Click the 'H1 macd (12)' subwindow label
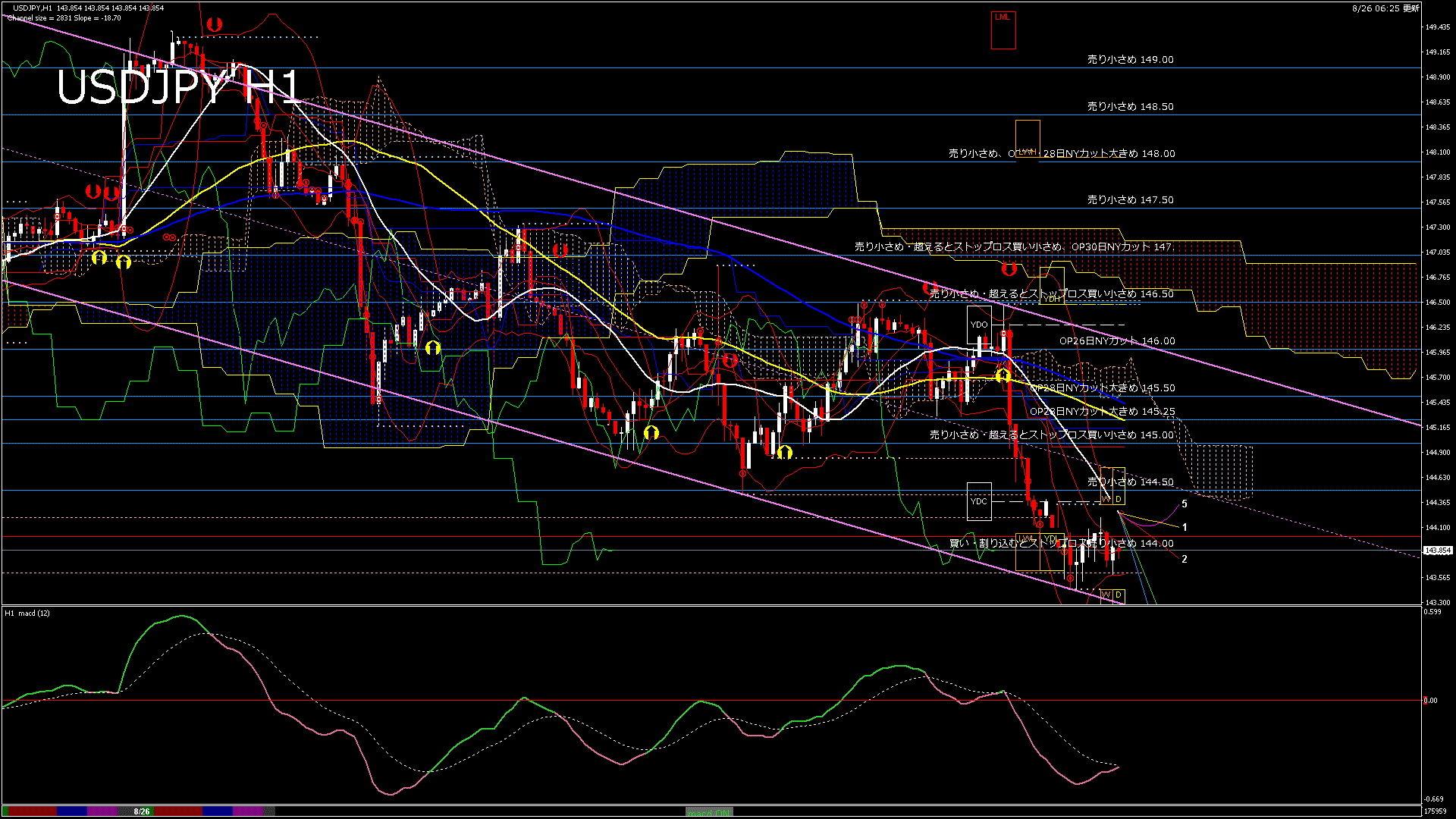Image resolution: width=1456 pixels, height=819 pixels. click(x=27, y=613)
